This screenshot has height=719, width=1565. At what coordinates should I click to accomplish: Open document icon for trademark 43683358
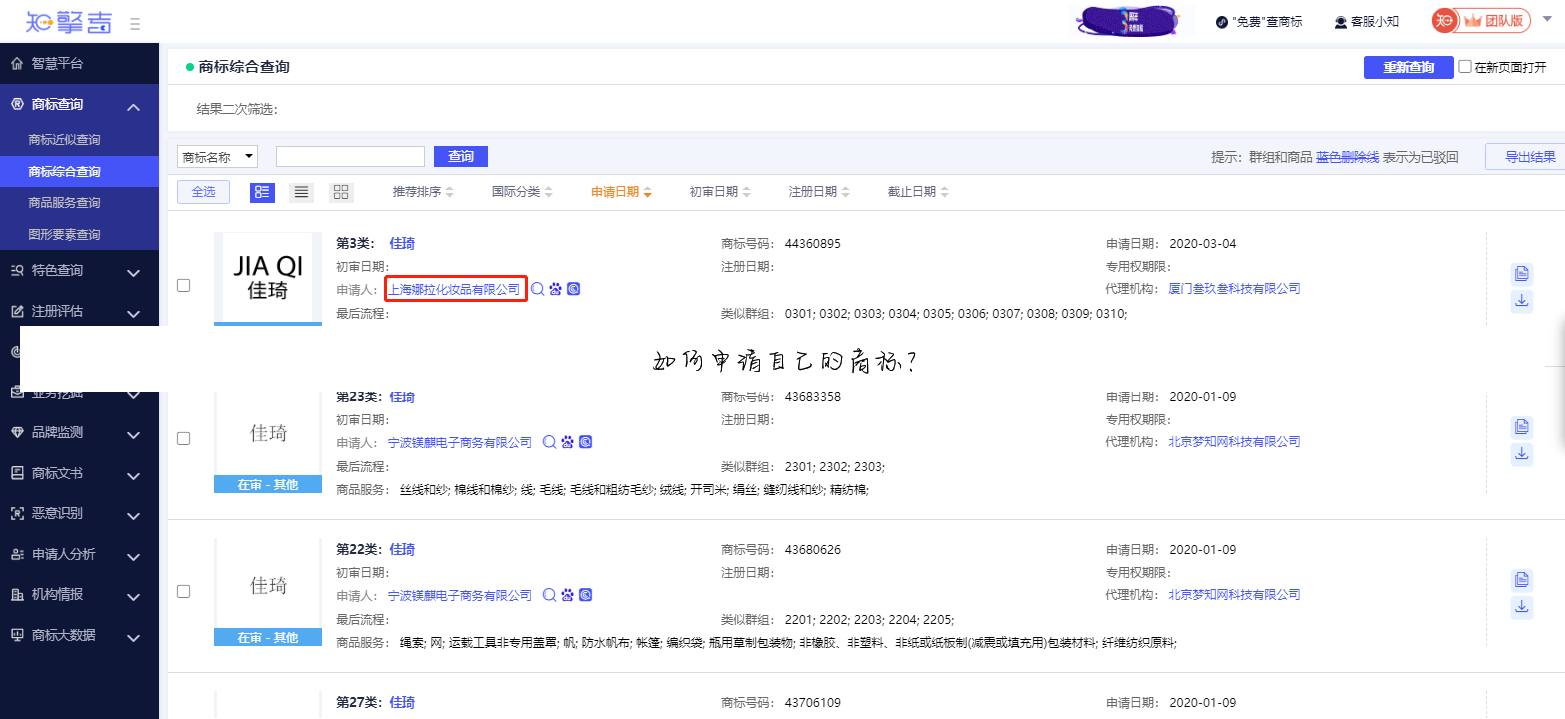[1521, 427]
